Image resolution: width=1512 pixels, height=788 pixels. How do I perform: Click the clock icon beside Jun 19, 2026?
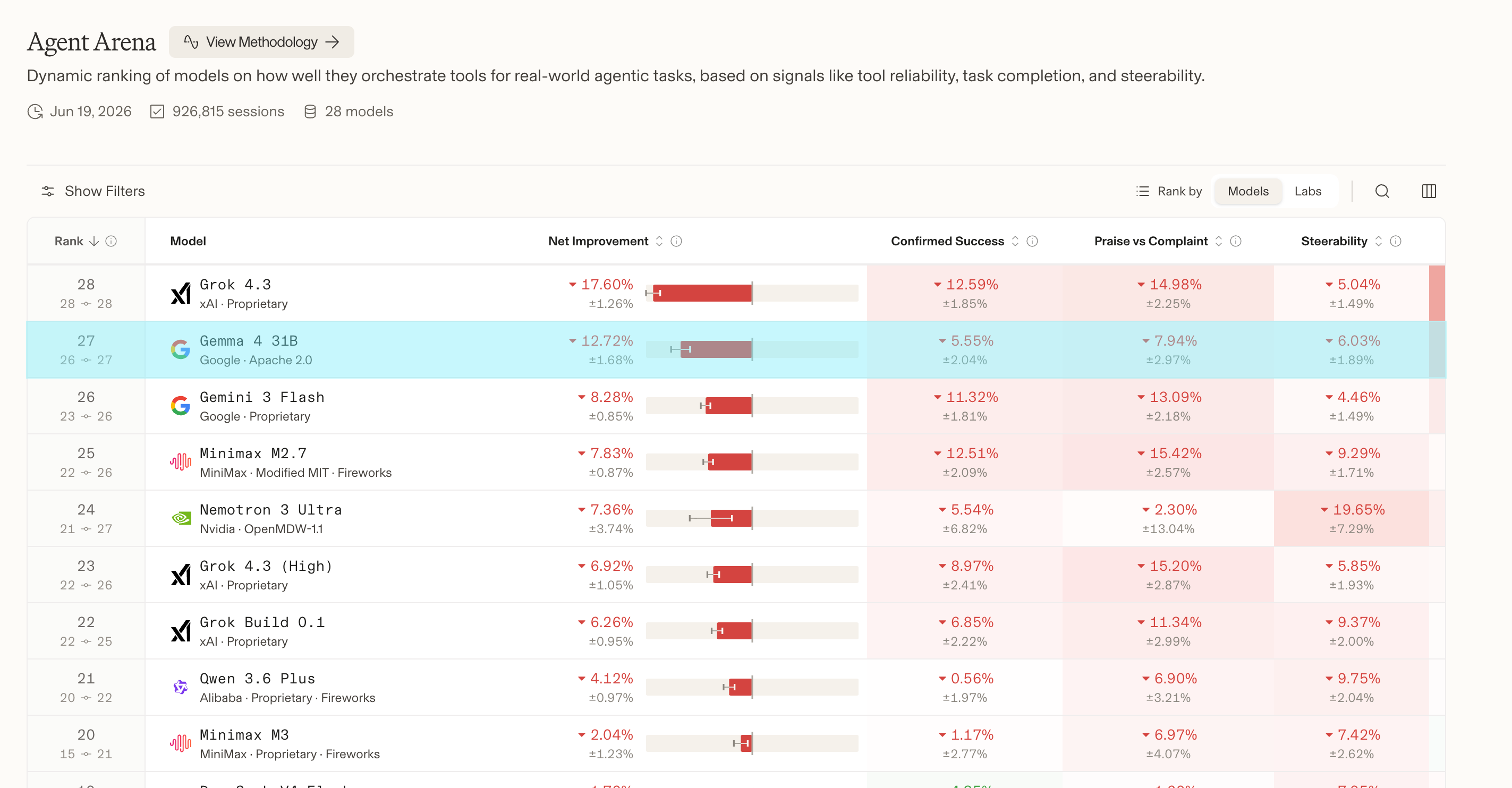click(x=35, y=112)
